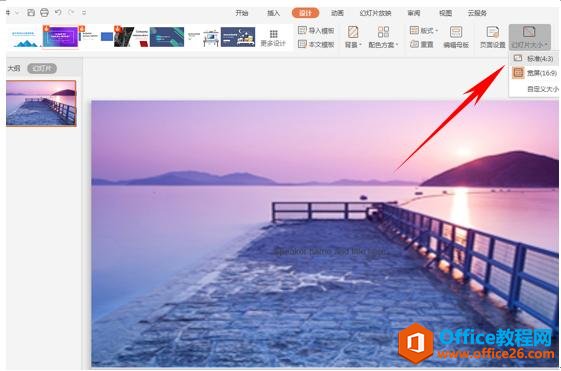Click the Undo arrow icon
Viewport: 561px width, 371px height.
[58, 12]
